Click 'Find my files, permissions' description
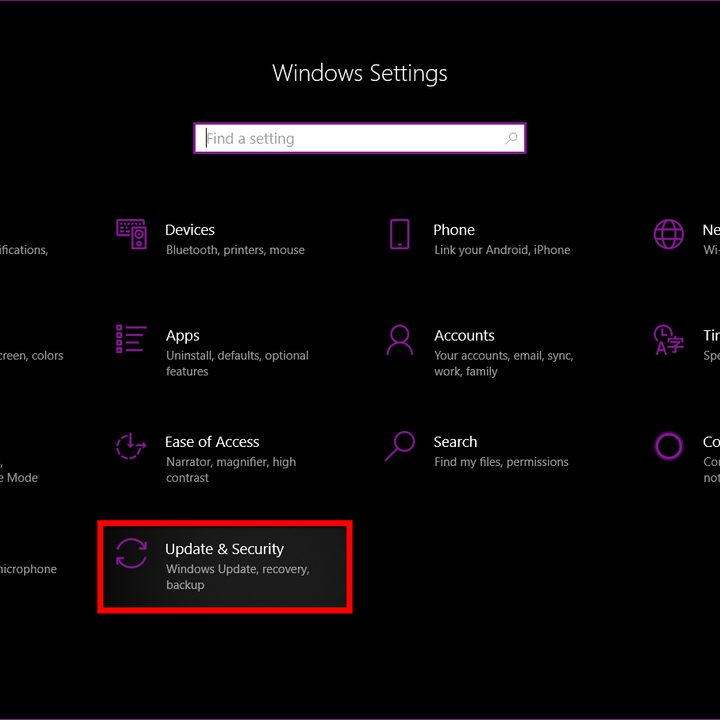 [501, 461]
